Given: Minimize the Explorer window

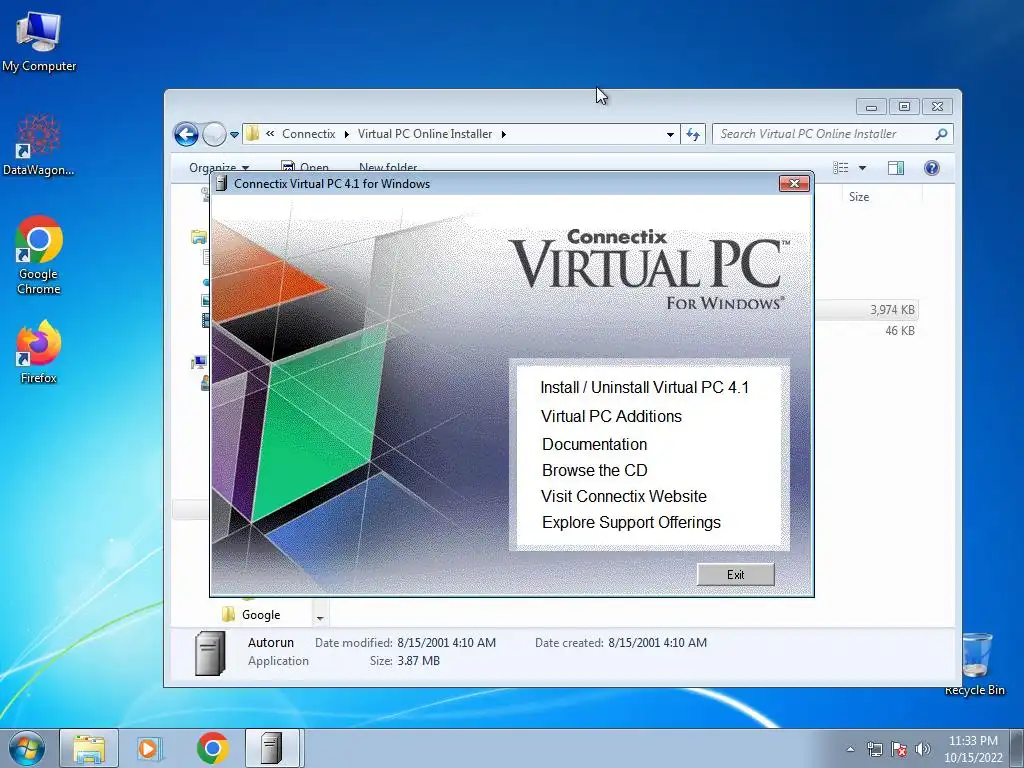Looking at the screenshot, I should click(x=871, y=106).
